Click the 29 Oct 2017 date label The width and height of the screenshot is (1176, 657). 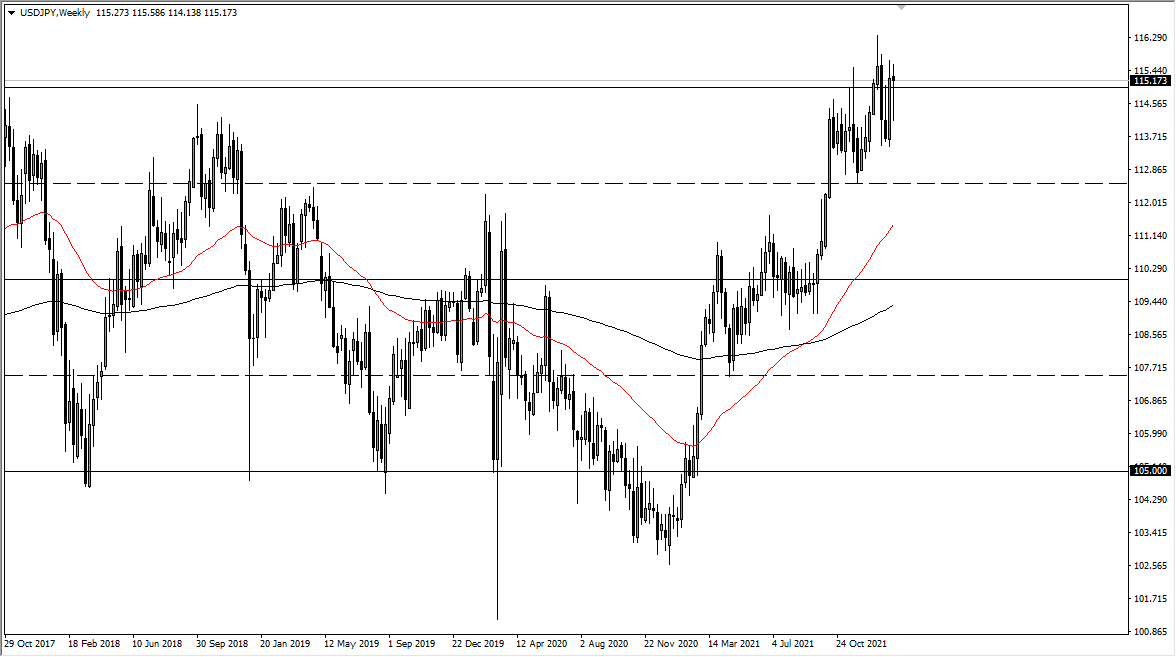30,644
